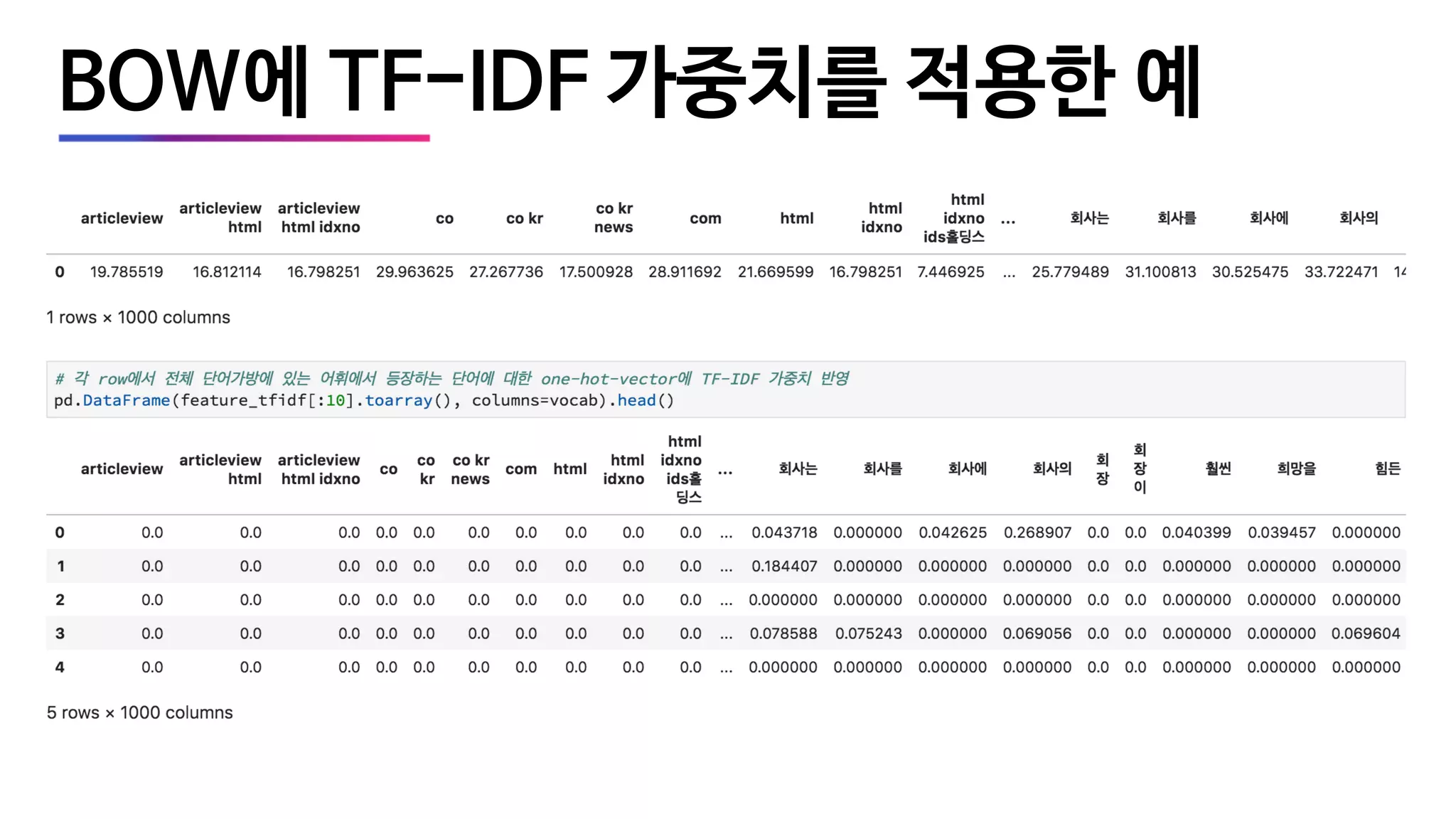1456x819 pixels.
Task: Click the slide title 'BOW에 TF-IDF 가중치를 적용한 예'
Action: 630,80
